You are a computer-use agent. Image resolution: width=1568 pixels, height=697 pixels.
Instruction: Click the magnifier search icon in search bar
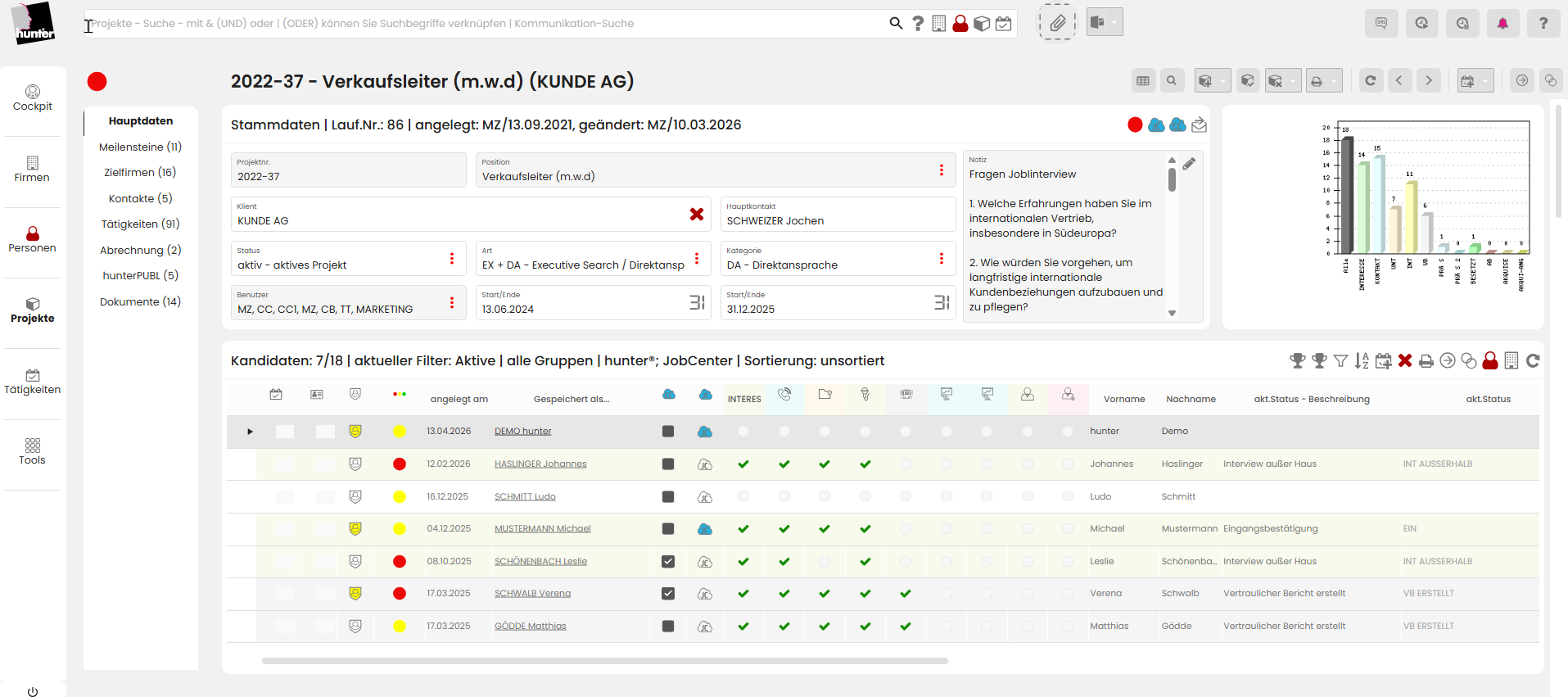click(896, 24)
